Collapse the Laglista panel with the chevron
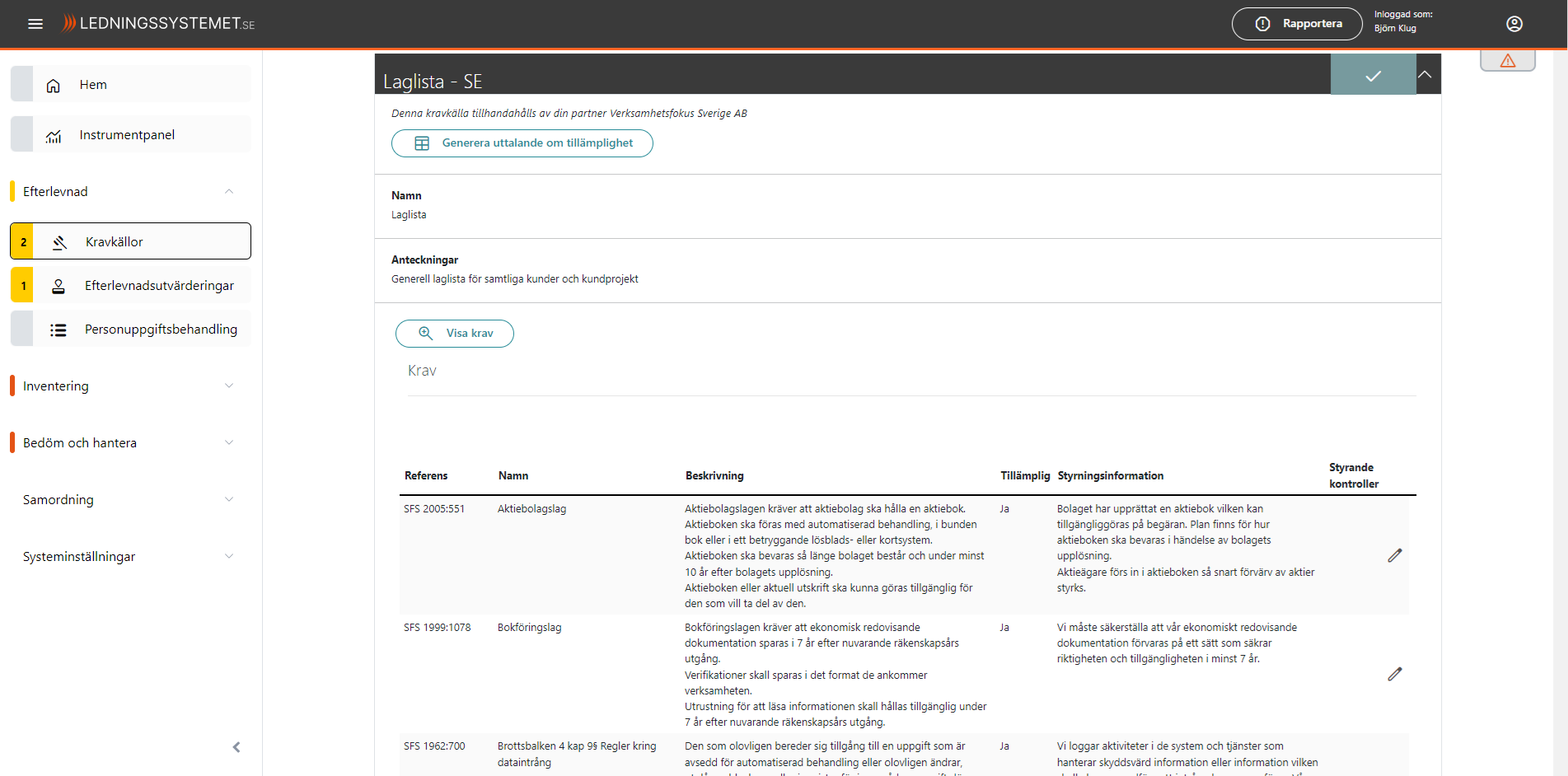 [x=1425, y=75]
